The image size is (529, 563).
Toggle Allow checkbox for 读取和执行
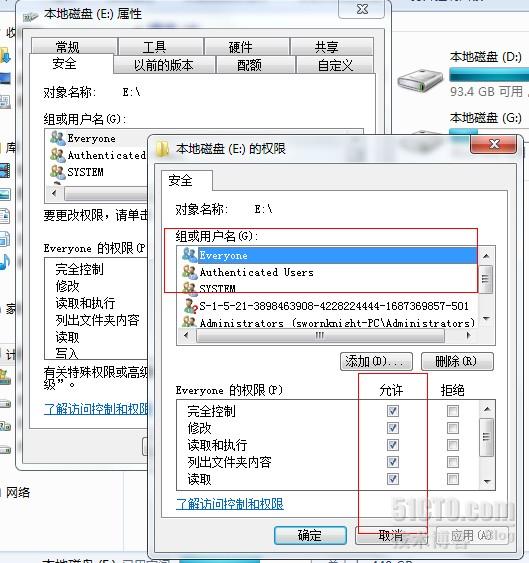[x=393, y=445]
